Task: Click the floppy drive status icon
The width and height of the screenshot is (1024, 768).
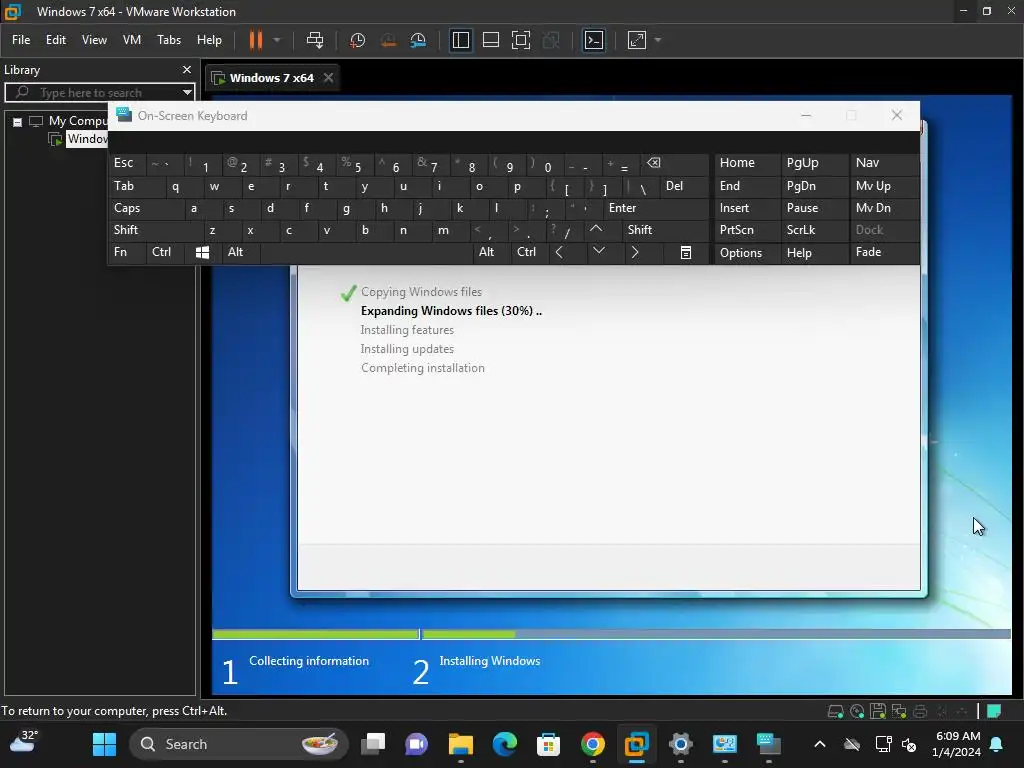Action: click(x=878, y=711)
